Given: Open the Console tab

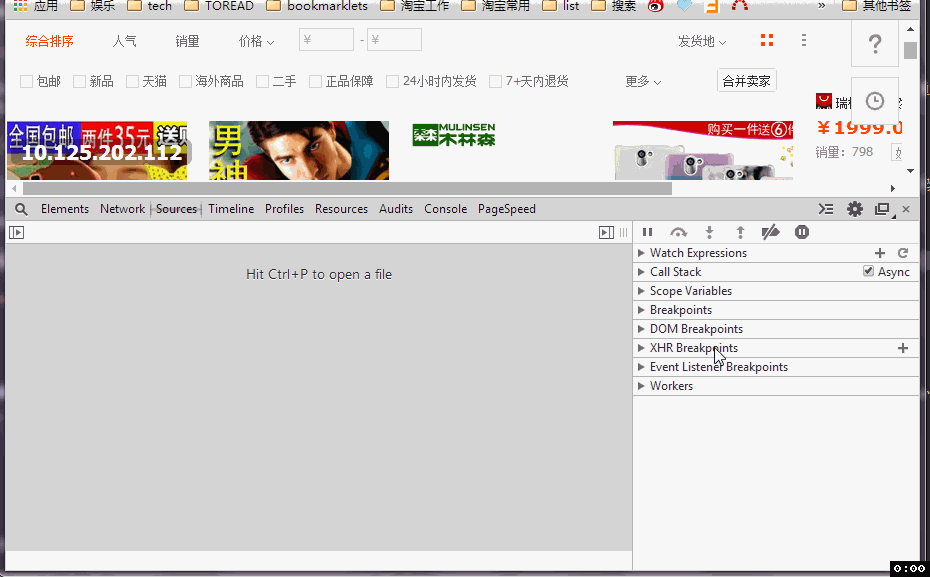Looking at the screenshot, I should (x=445, y=209).
